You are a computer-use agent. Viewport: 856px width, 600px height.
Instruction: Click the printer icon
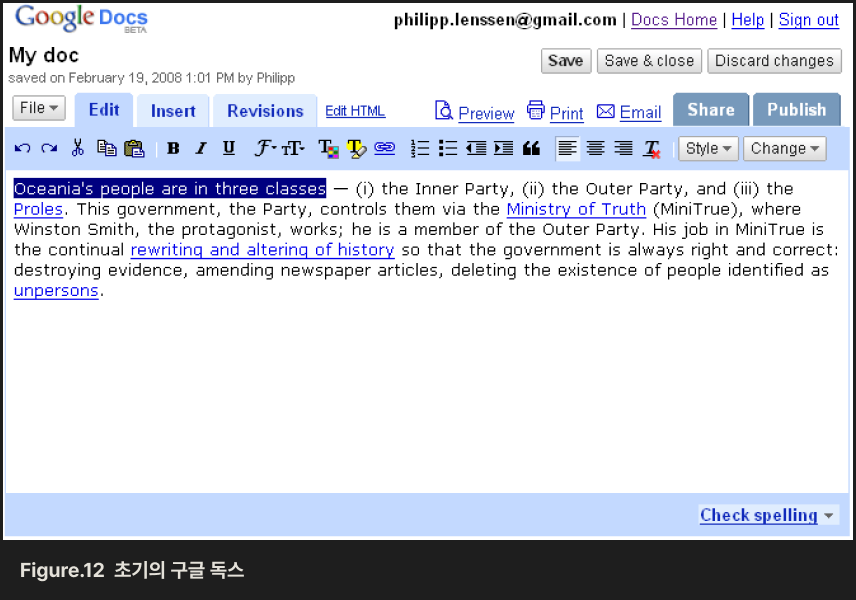coord(536,110)
